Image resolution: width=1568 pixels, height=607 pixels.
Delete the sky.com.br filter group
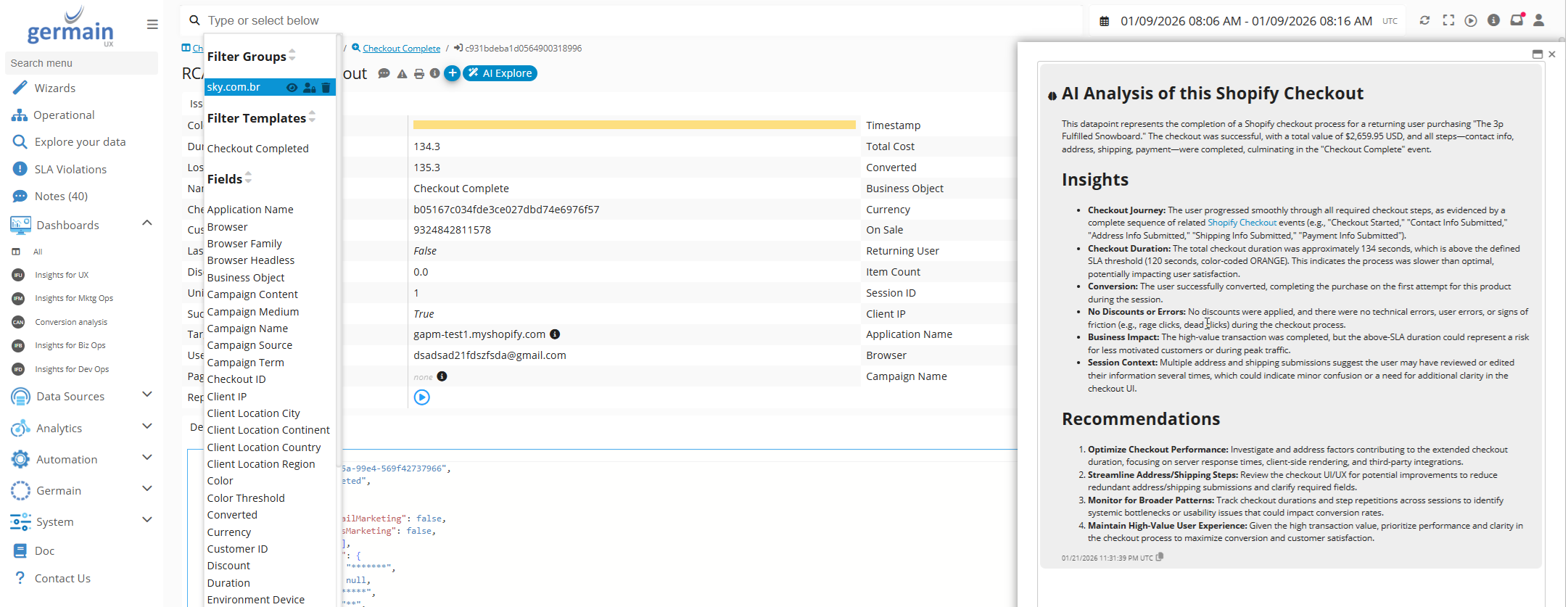click(326, 87)
